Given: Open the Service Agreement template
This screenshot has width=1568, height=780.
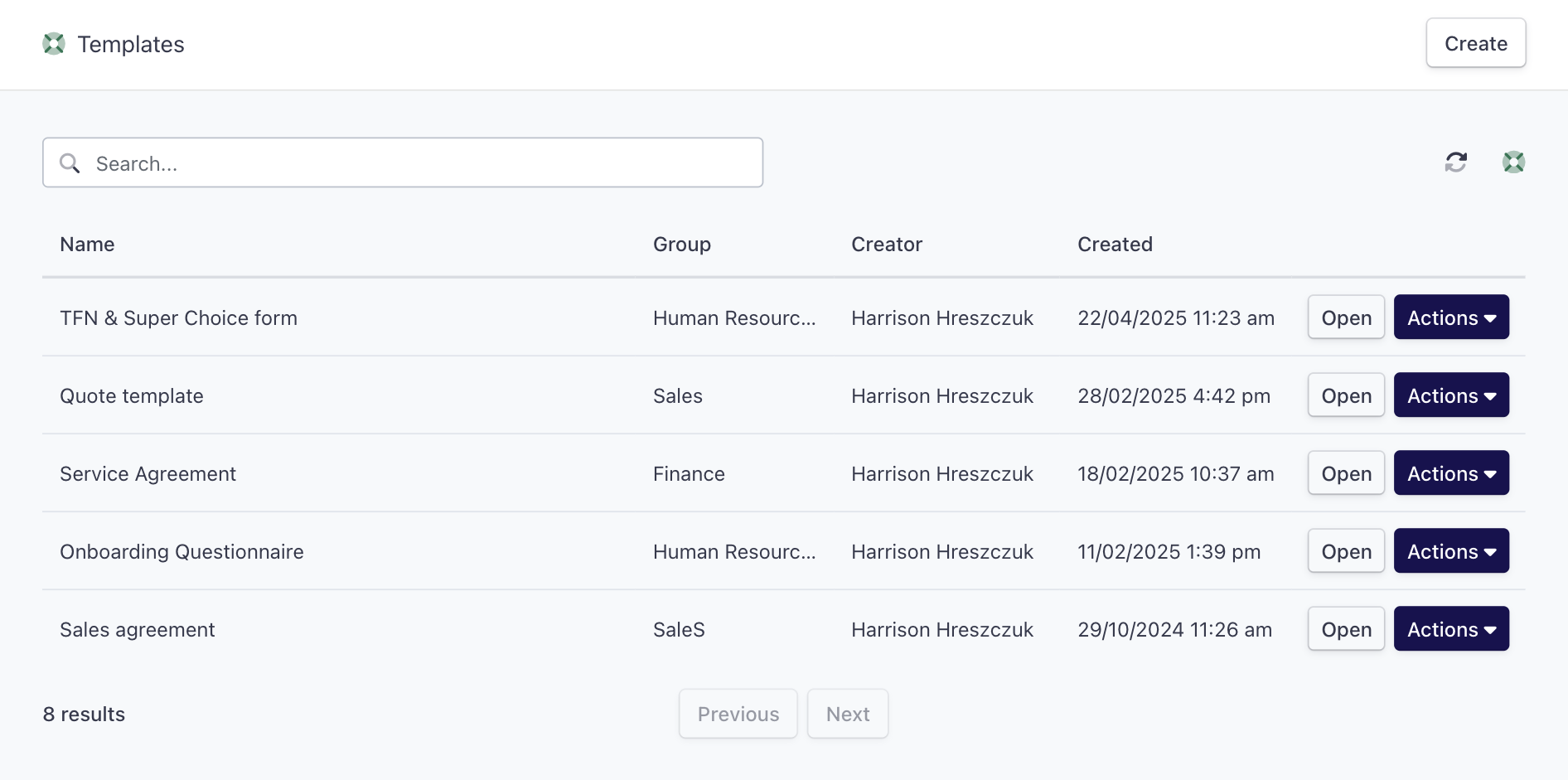Looking at the screenshot, I should coord(1346,473).
